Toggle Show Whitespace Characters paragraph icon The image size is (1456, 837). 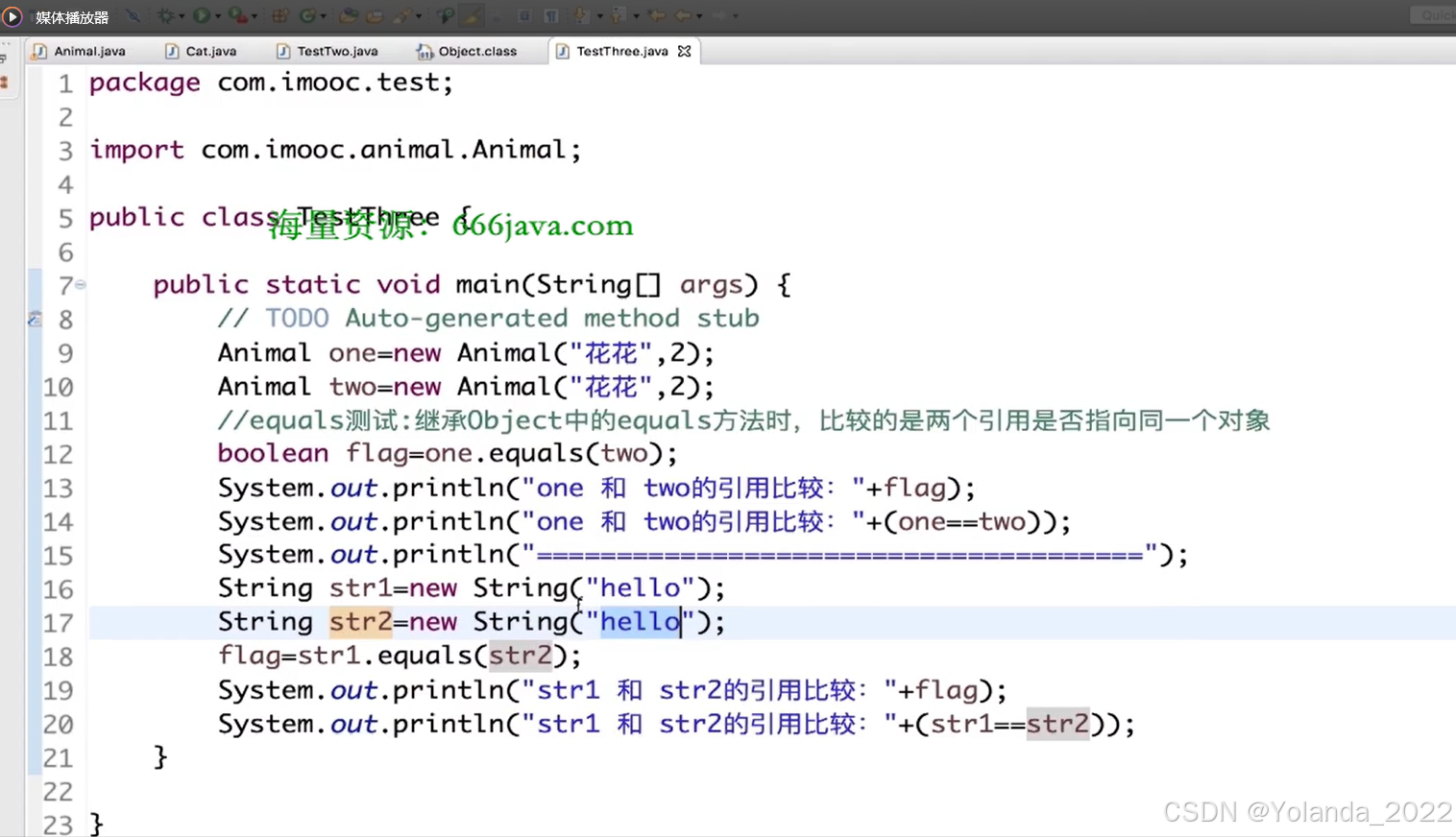(551, 16)
